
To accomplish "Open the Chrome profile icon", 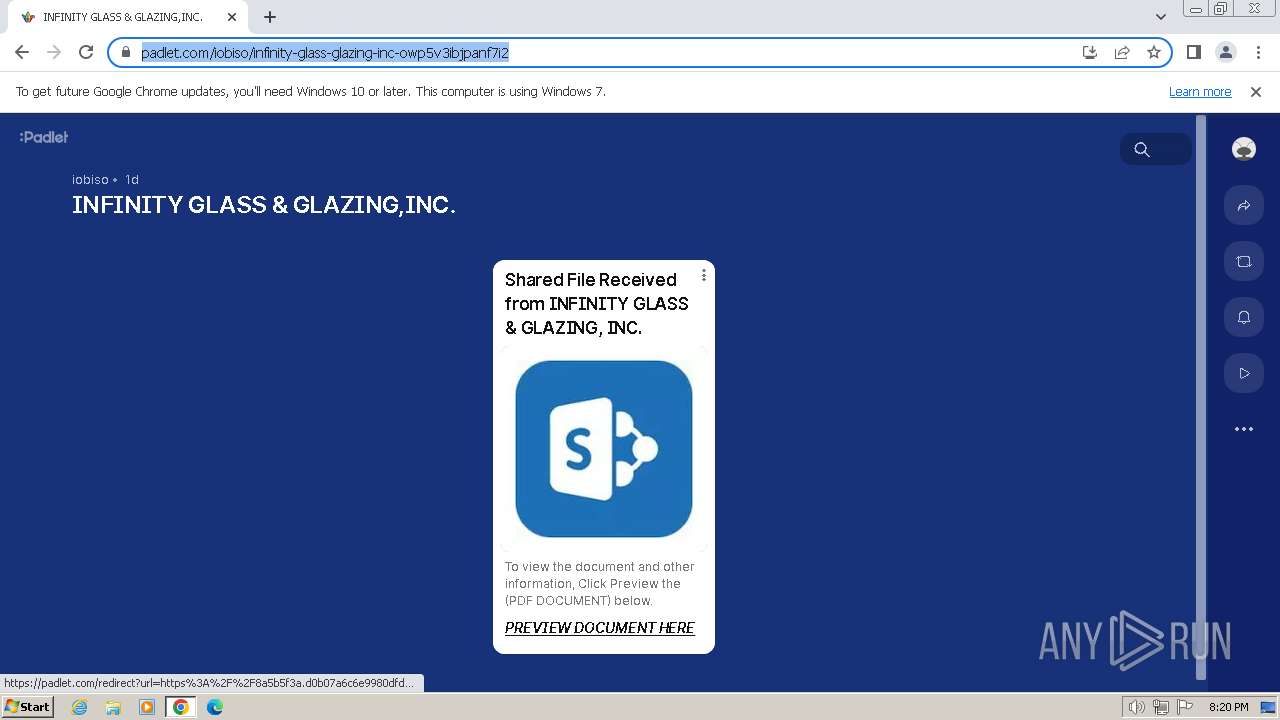I will 1225,52.
